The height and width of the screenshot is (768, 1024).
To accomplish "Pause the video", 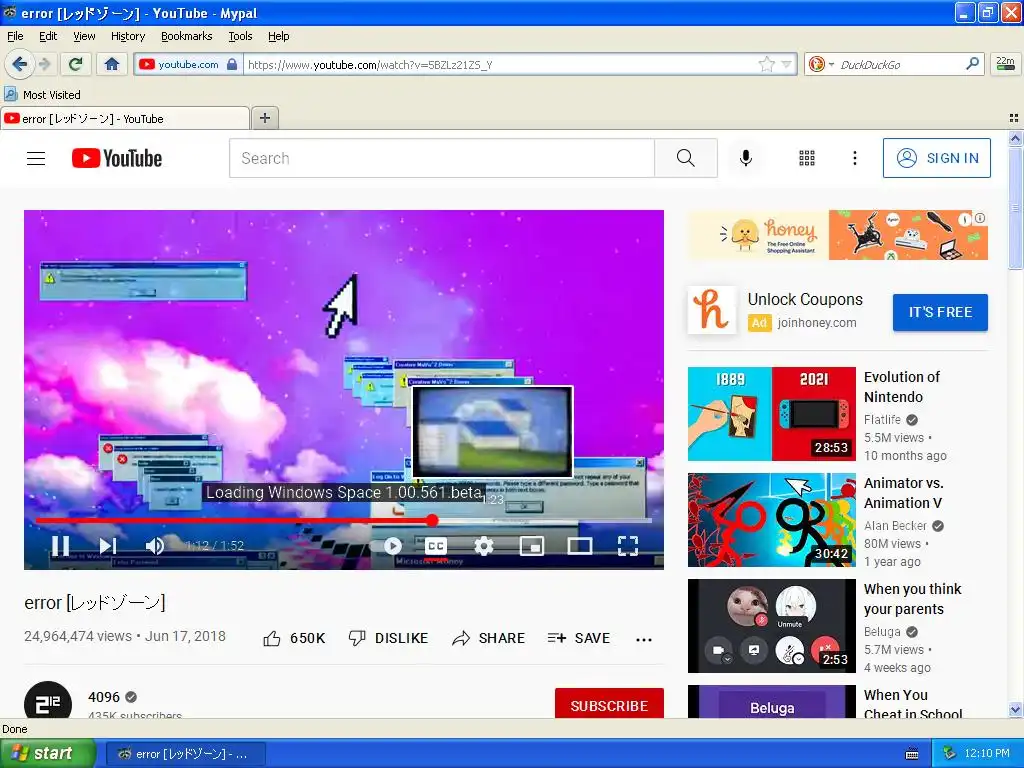I will coord(61,545).
